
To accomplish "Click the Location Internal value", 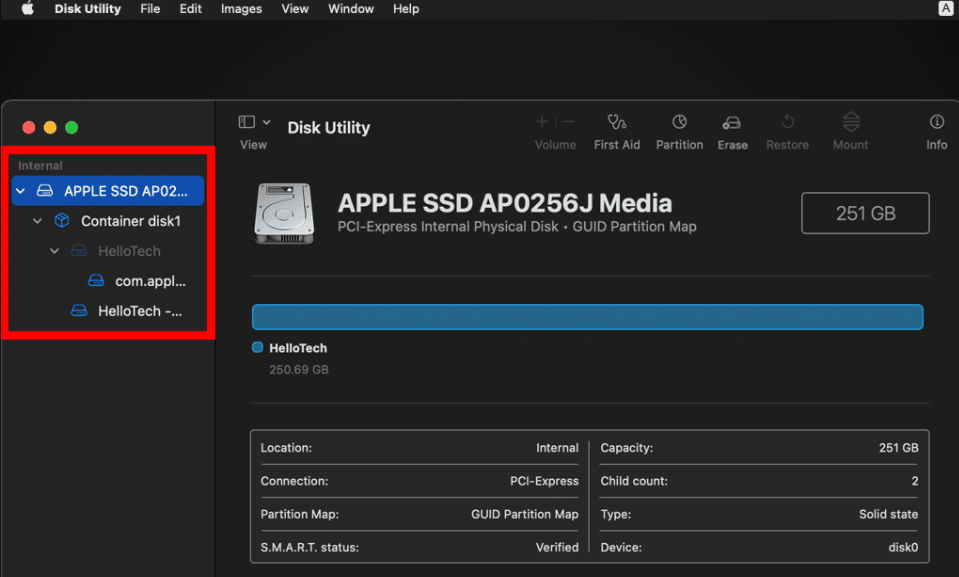I will (x=557, y=448).
